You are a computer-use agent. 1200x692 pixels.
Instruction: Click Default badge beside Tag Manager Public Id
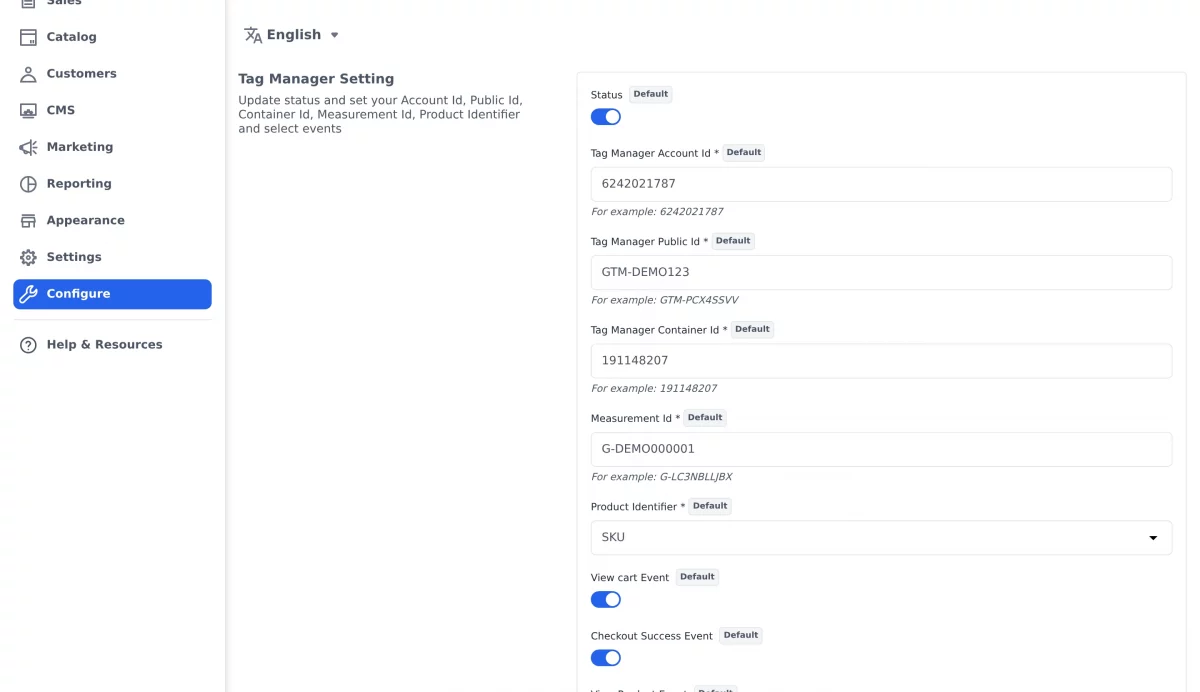pos(733,241)
